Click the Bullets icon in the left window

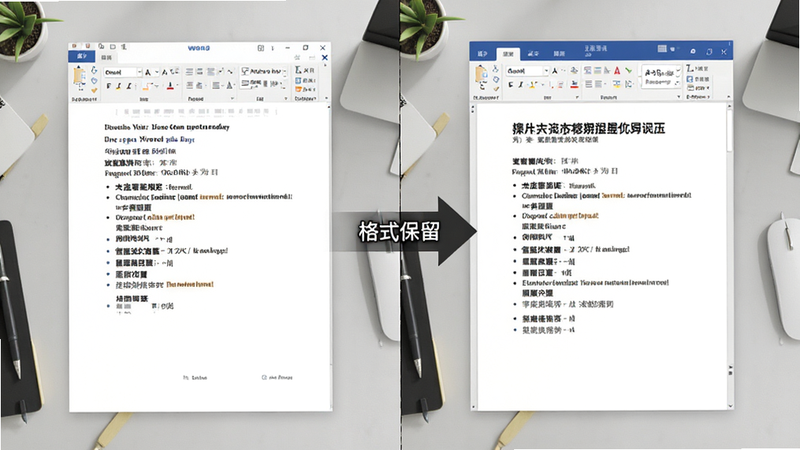pyautogui.click(x=189, y=72)
